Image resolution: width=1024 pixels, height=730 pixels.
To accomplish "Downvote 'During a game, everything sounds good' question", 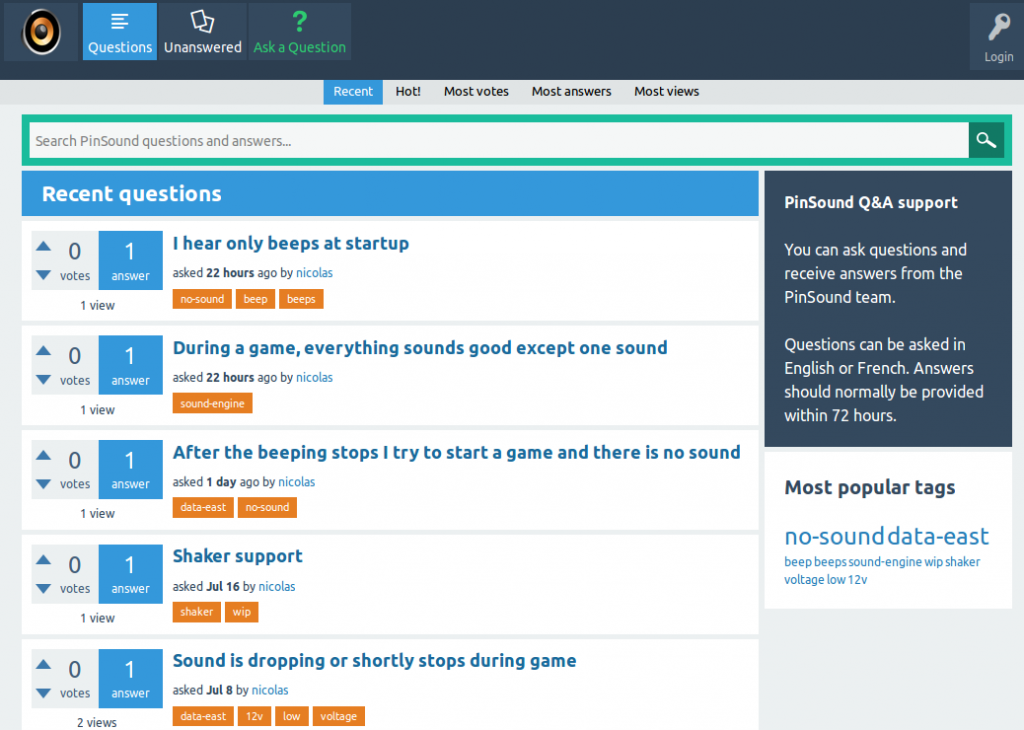I will point(43,379).
